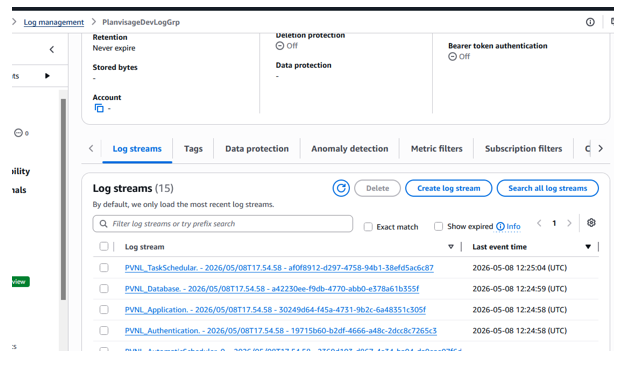
Task: Open the Info icon beside Show expired
Action: (x=500, y=227)
